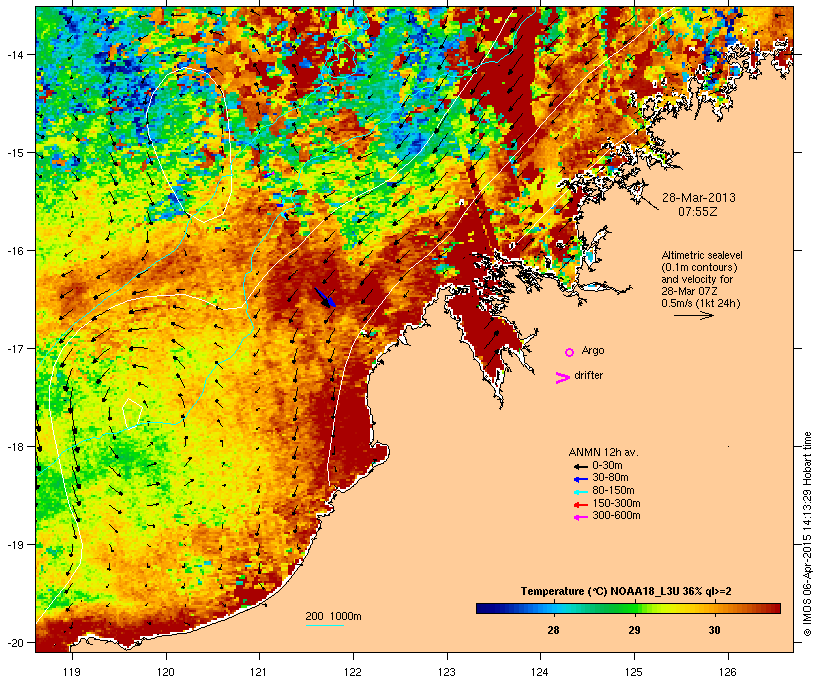
Task: Click the cyan 200 1000m isobath line sample
Action: tap(324, 625)
